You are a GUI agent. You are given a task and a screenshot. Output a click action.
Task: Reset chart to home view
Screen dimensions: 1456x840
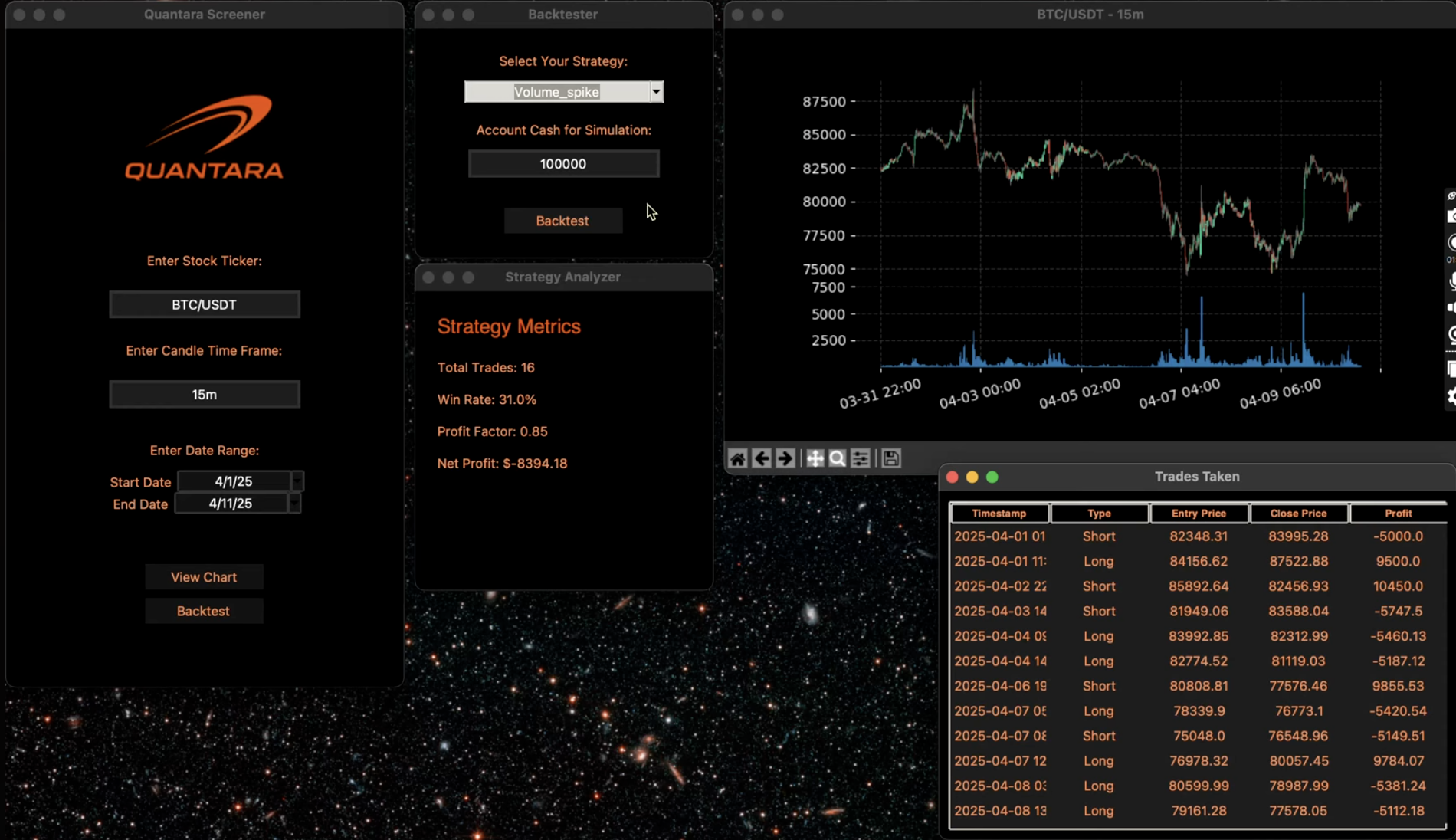coord(737,458)
